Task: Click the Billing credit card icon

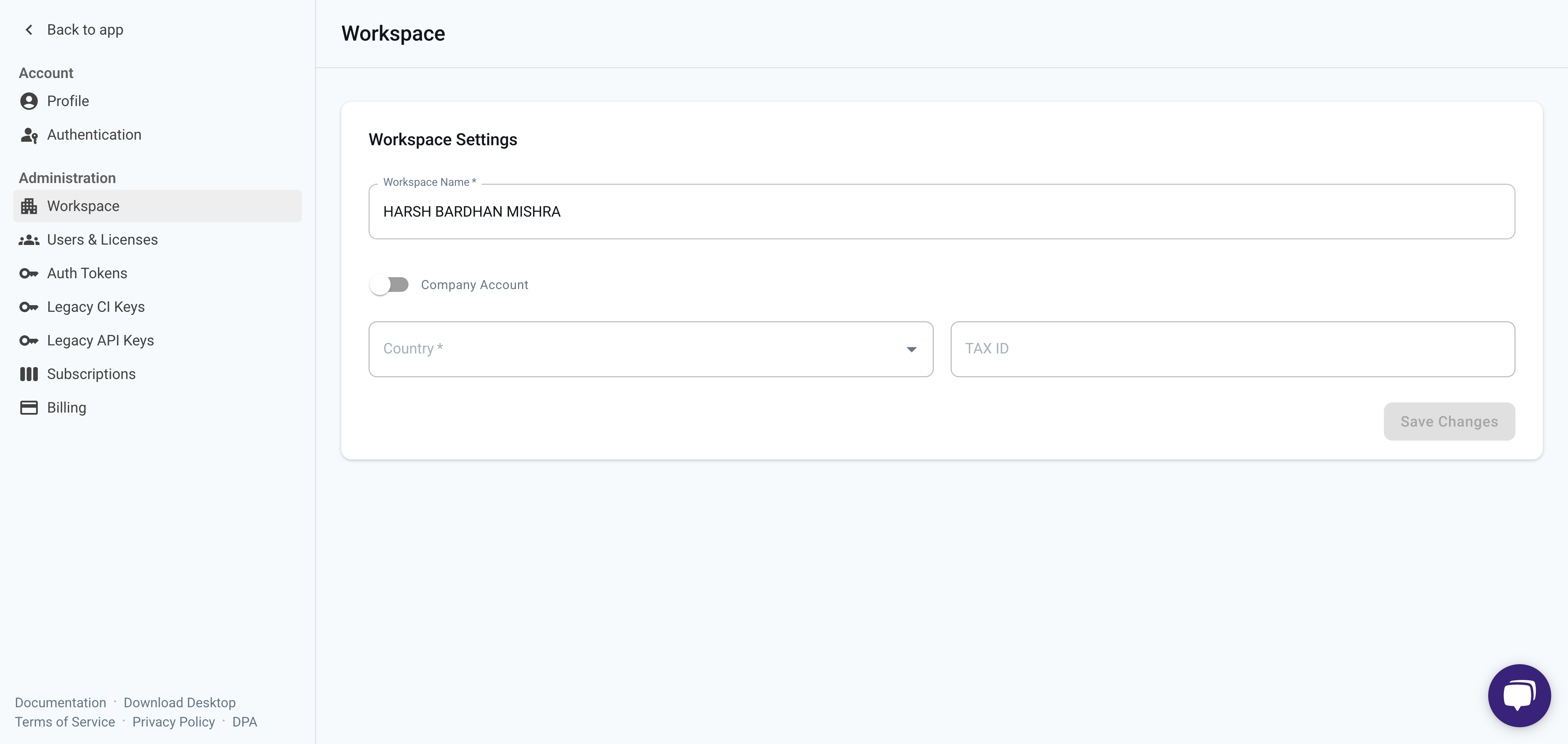Action: (x=29, y=407)
